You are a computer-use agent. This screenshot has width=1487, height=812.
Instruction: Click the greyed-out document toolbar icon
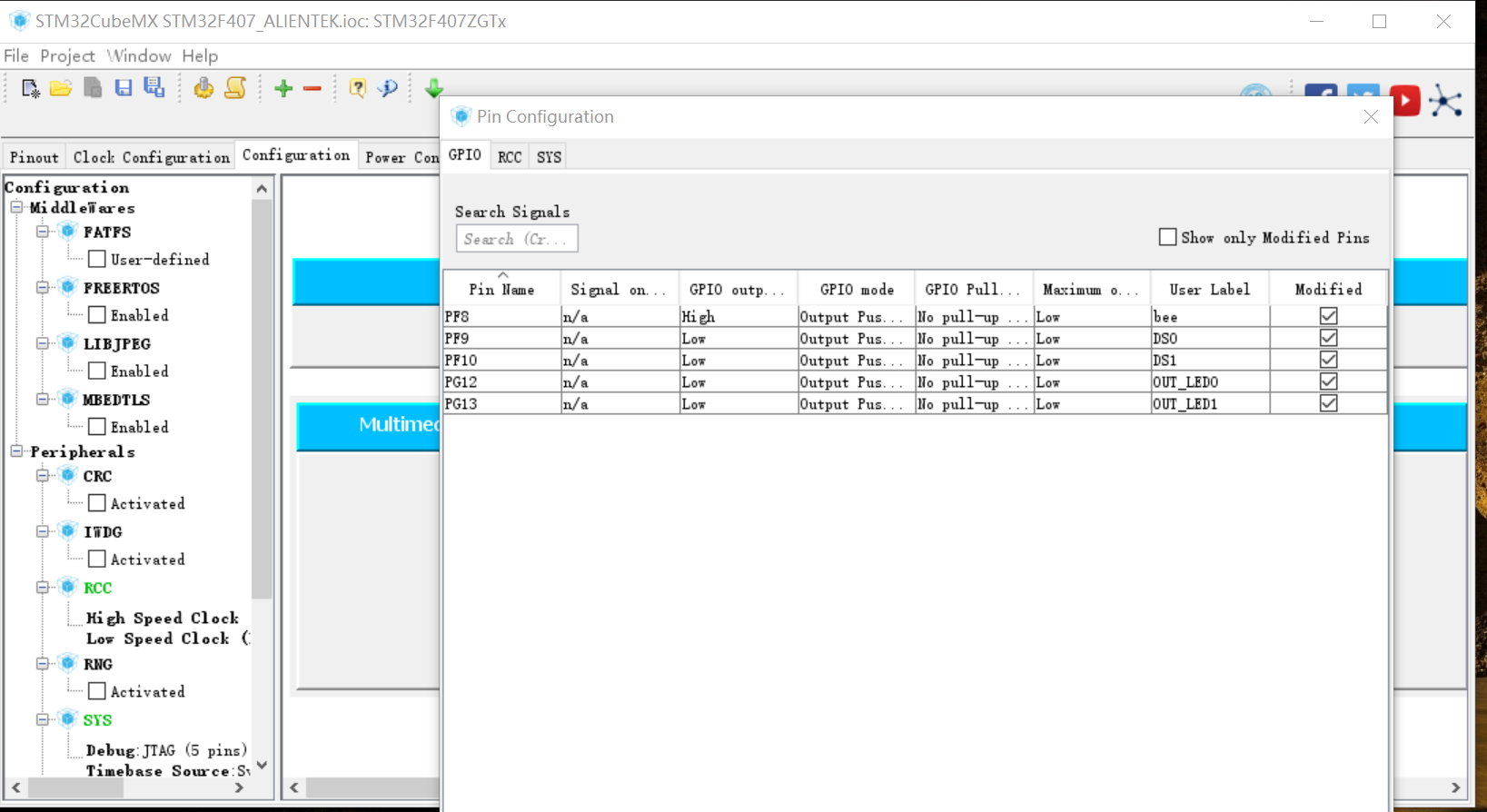coord(93,88)
